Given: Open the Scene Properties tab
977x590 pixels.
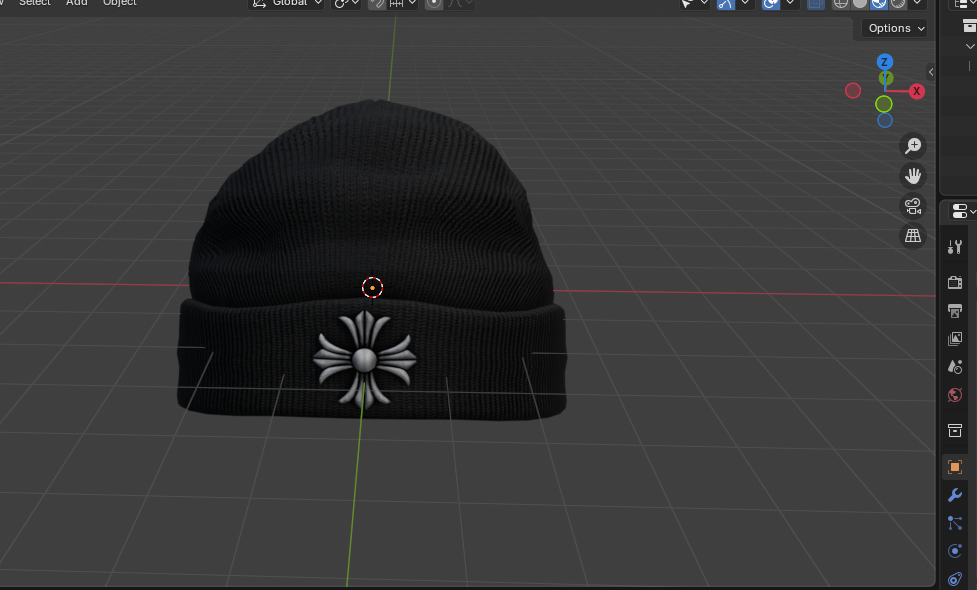Looking at the screenshot, I should point(954,366).
